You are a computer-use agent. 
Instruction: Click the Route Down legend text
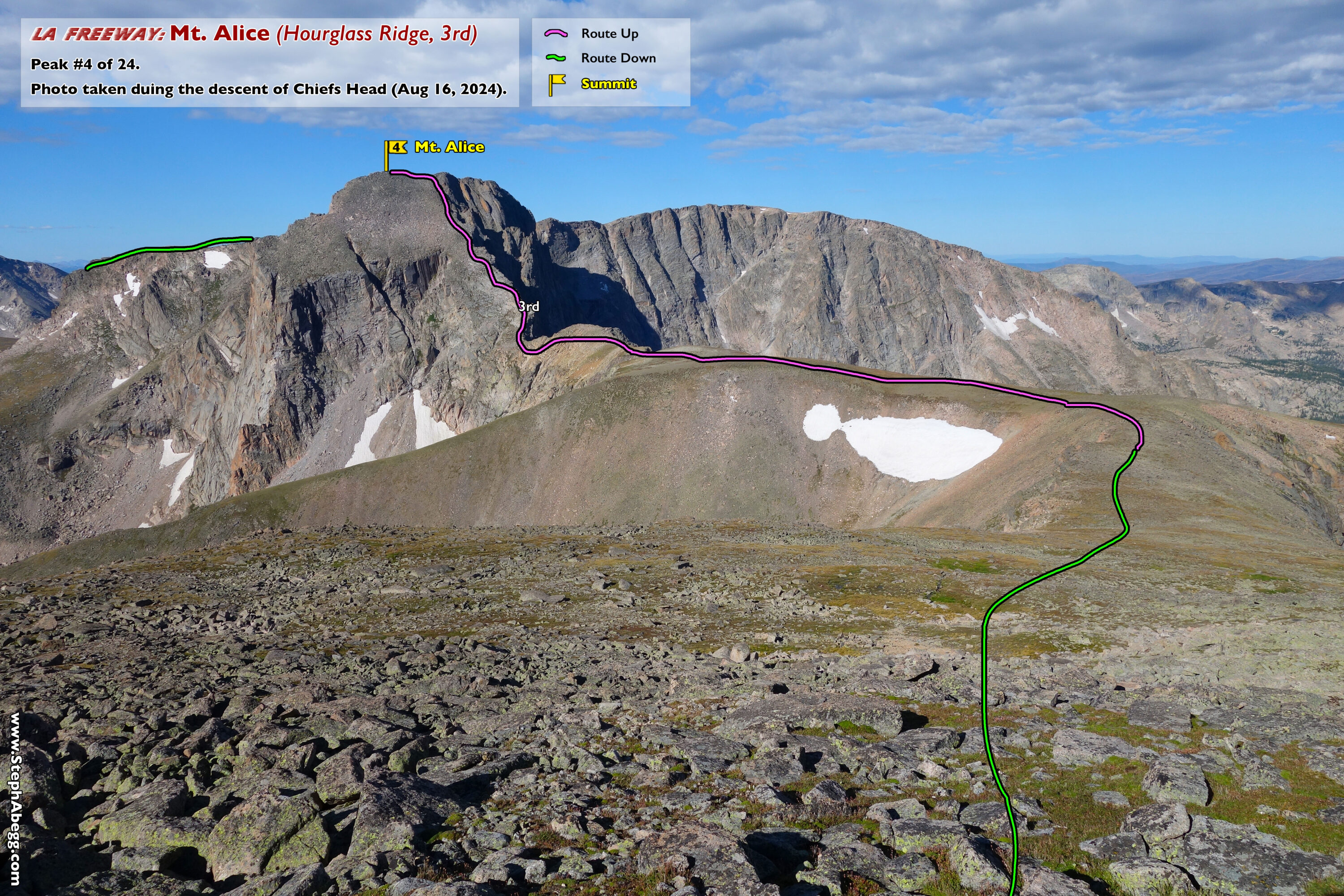(618, 58)
